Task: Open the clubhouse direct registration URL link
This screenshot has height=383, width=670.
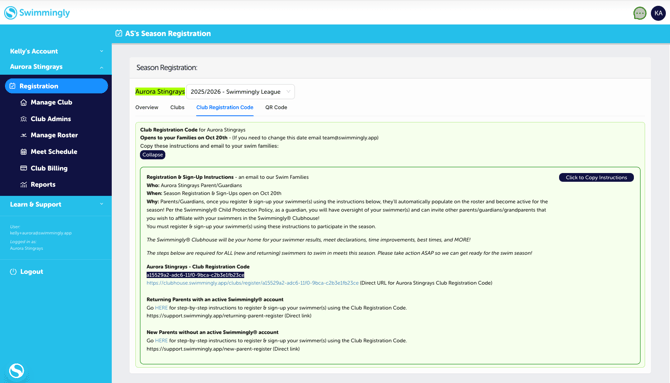Action: 253,283
